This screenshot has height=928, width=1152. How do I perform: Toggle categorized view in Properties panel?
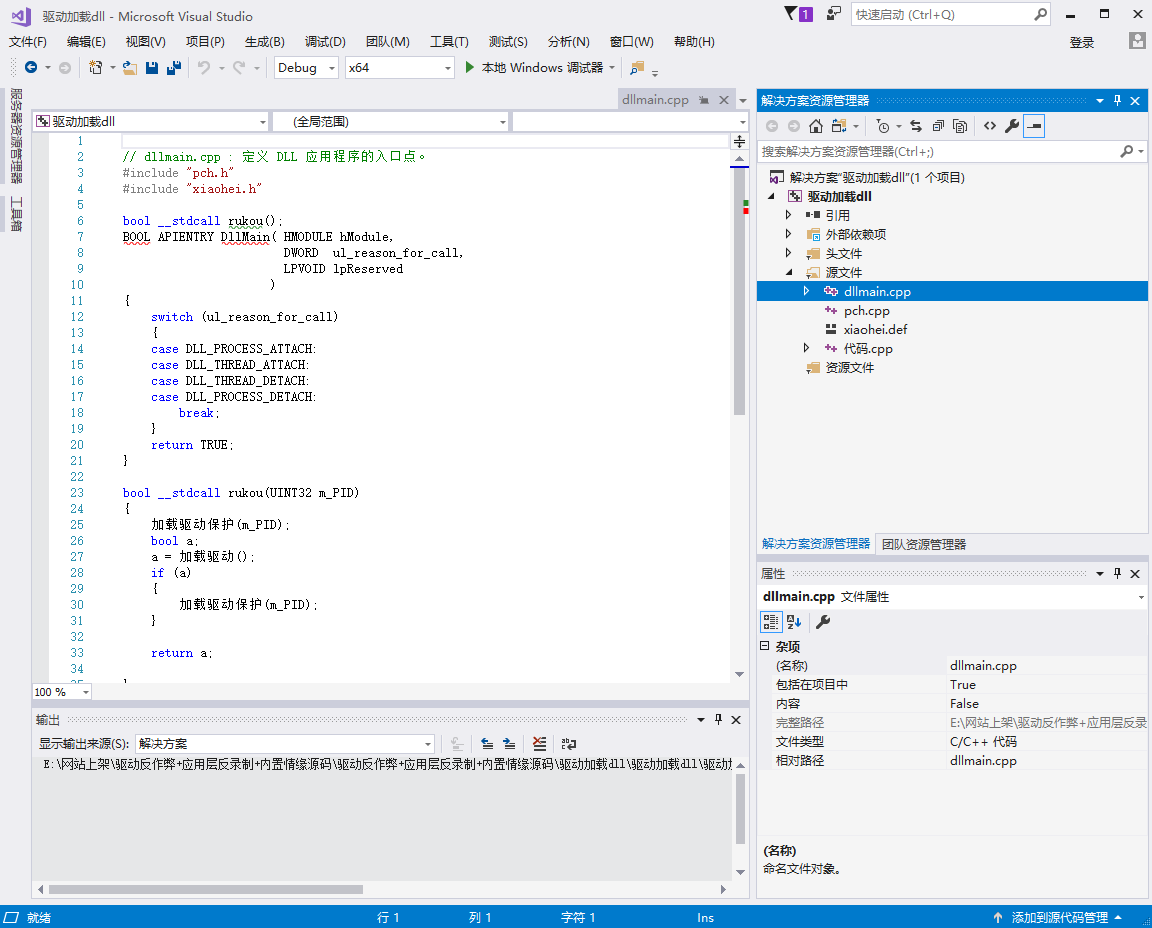(x=771, y=622)
